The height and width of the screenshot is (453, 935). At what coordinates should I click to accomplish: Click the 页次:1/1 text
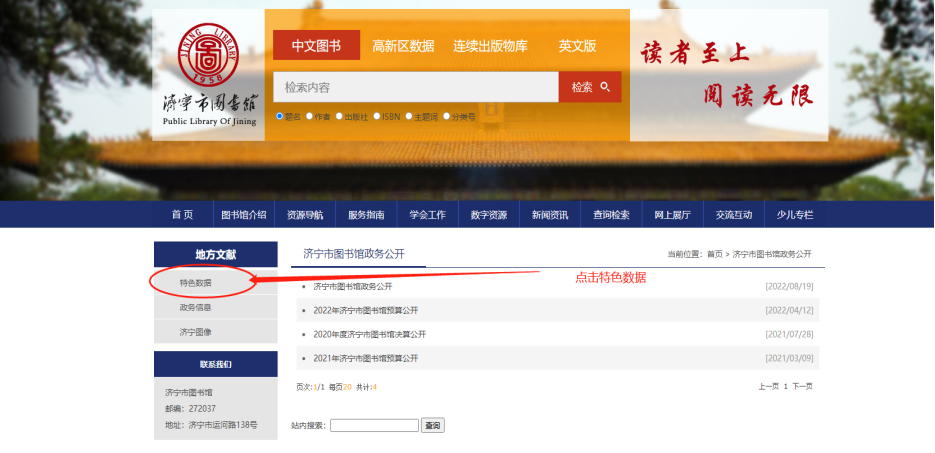tap(310, 387)
